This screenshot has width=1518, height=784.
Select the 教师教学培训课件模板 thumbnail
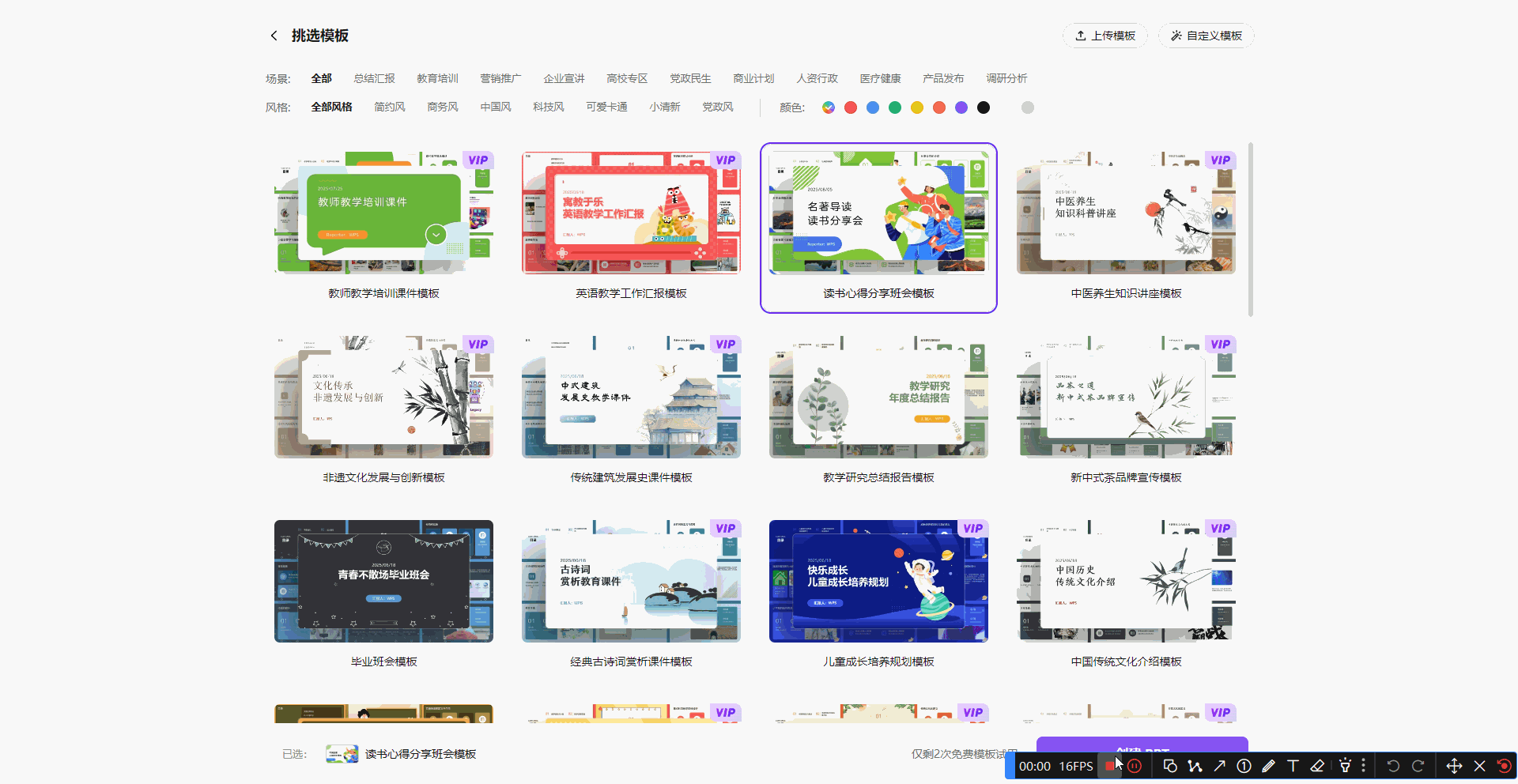point(383,213)
